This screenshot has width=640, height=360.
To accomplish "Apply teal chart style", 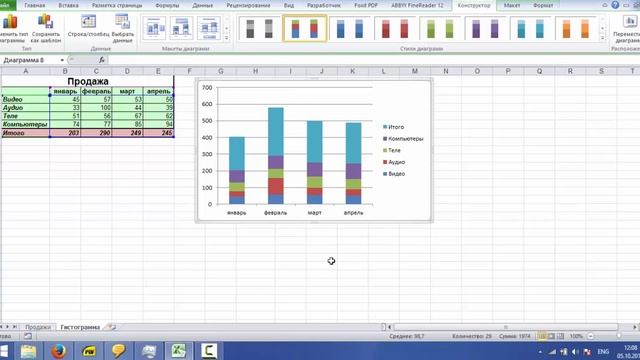I will click(531, 29).
